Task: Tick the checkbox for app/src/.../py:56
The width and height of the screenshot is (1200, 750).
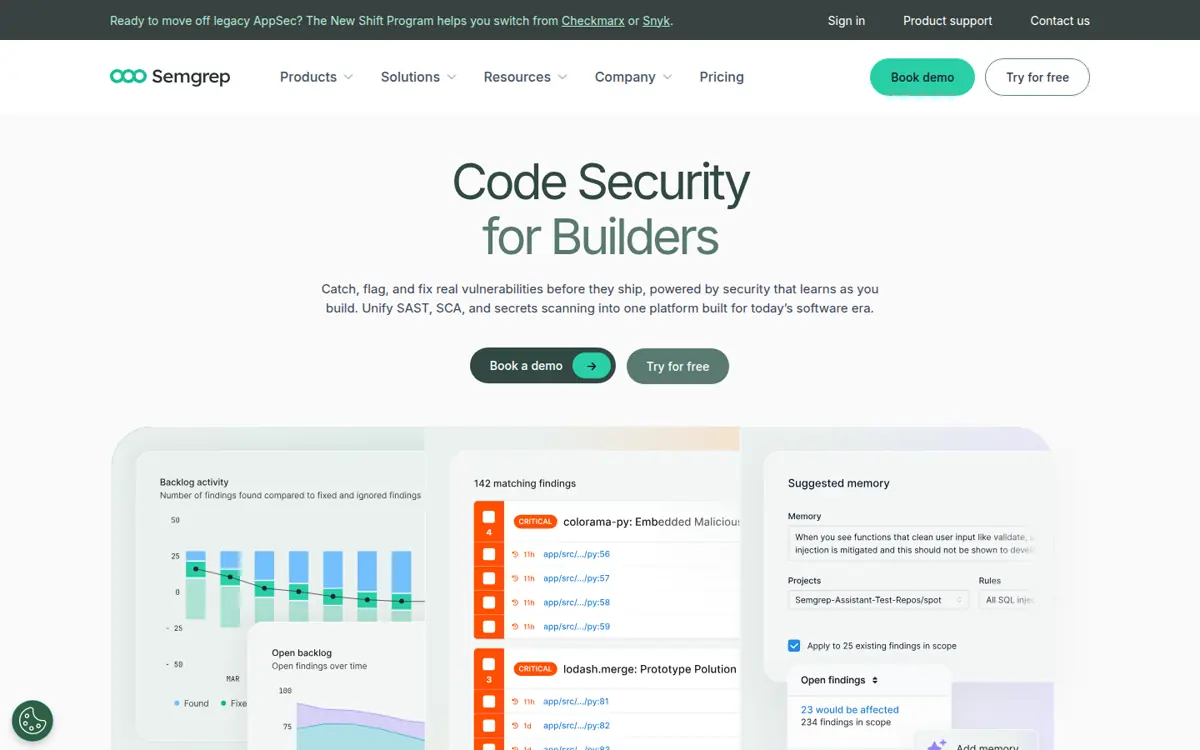Action: [x=489, y=554]
